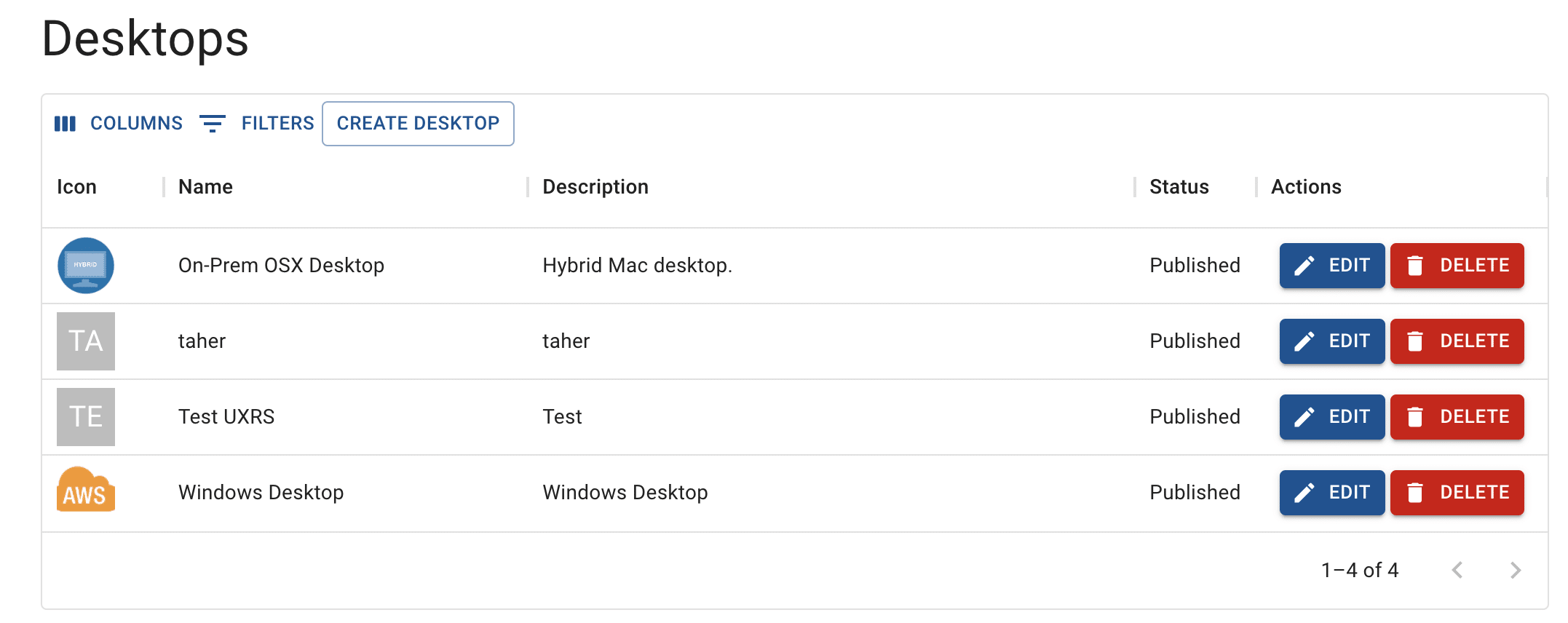Delete the Test UXRS desktop

1457,417
